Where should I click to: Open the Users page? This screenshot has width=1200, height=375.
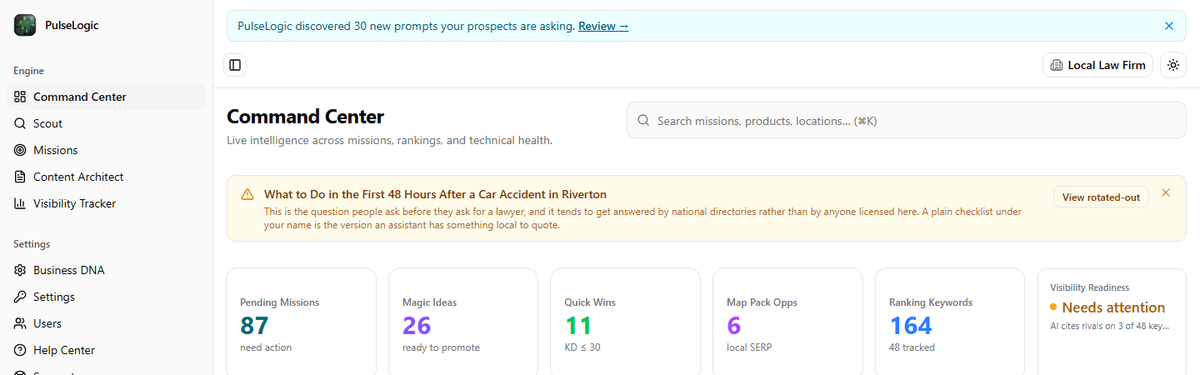pyautogui.click(x=106, y=324)
